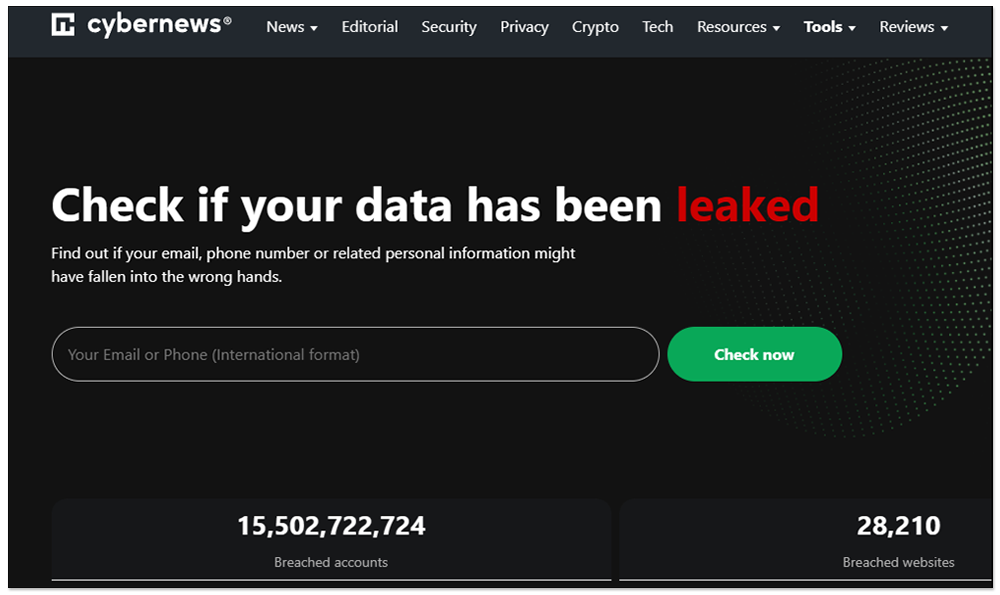Click the Breached websites counter card
Viewport: 1000px width, 595px height.
pos(806,540)
